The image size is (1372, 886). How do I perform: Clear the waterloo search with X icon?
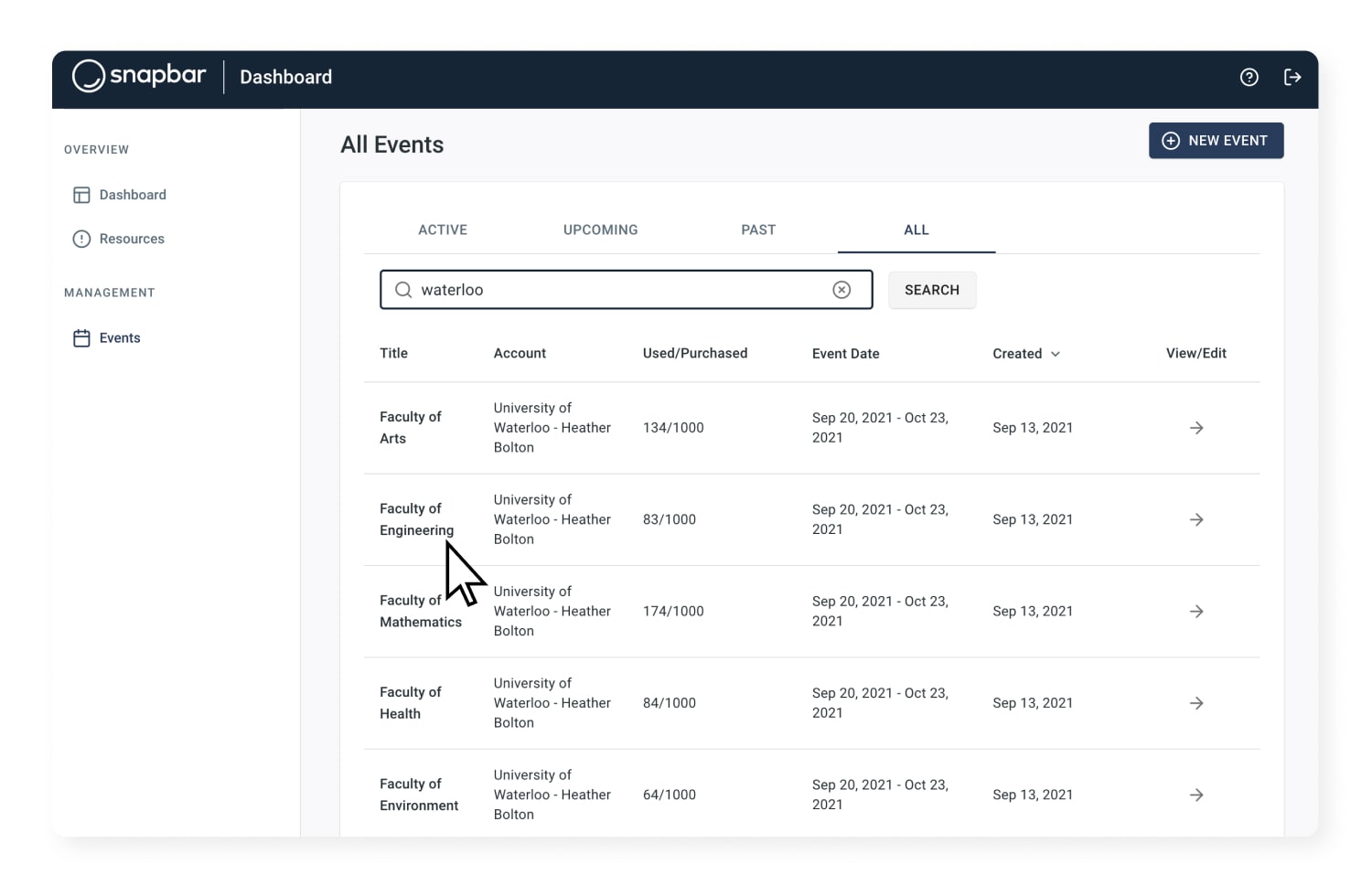coord(841,290)
